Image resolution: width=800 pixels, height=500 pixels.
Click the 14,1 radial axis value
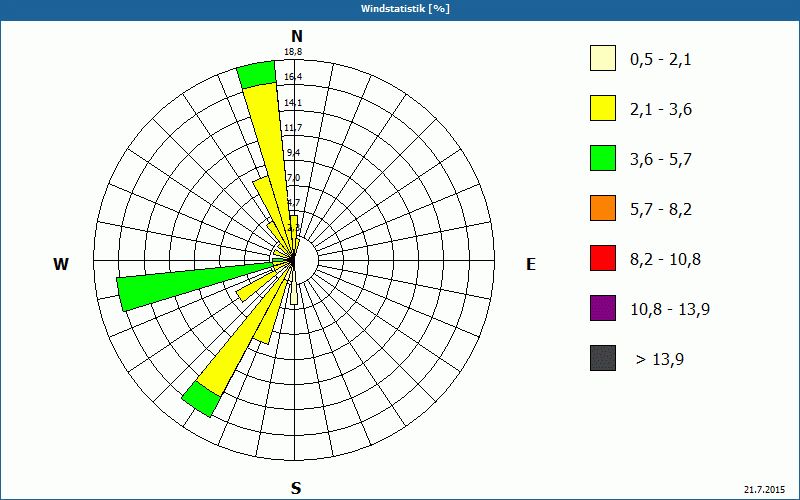coord(293,103)
